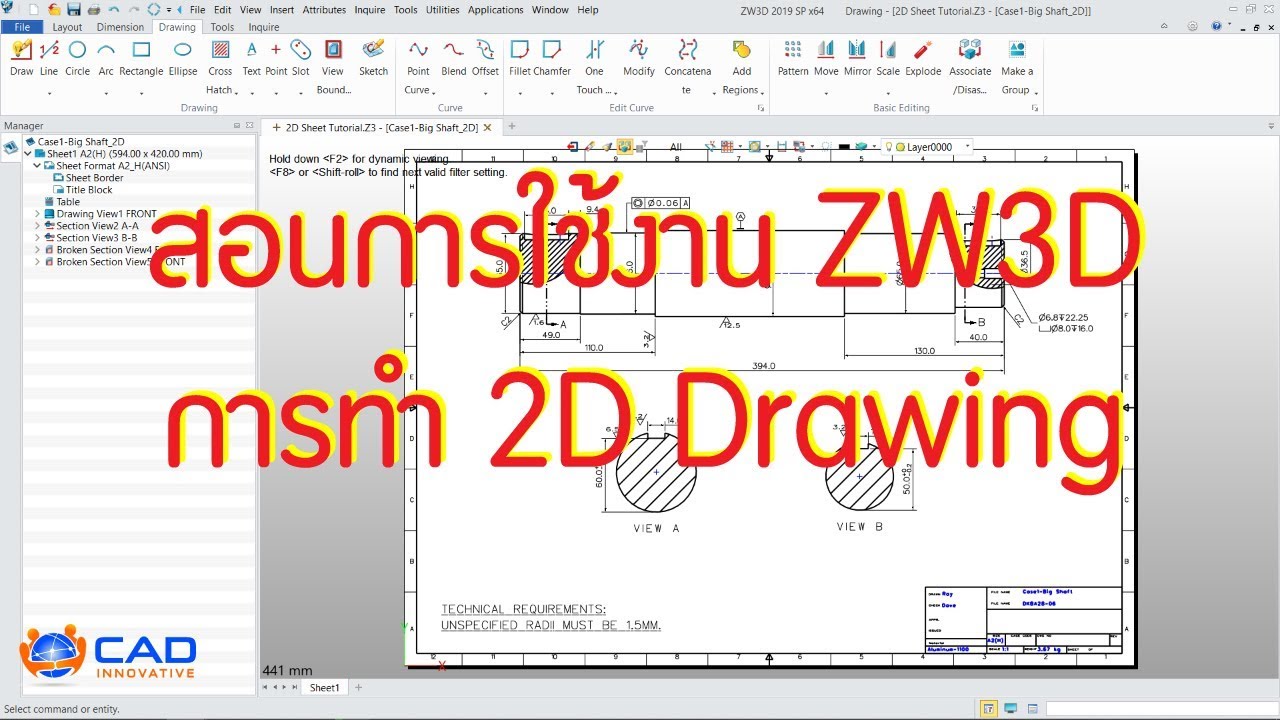
Task: Select the Mirror tool
Action: pyautogui.click(x=857, y=58)
